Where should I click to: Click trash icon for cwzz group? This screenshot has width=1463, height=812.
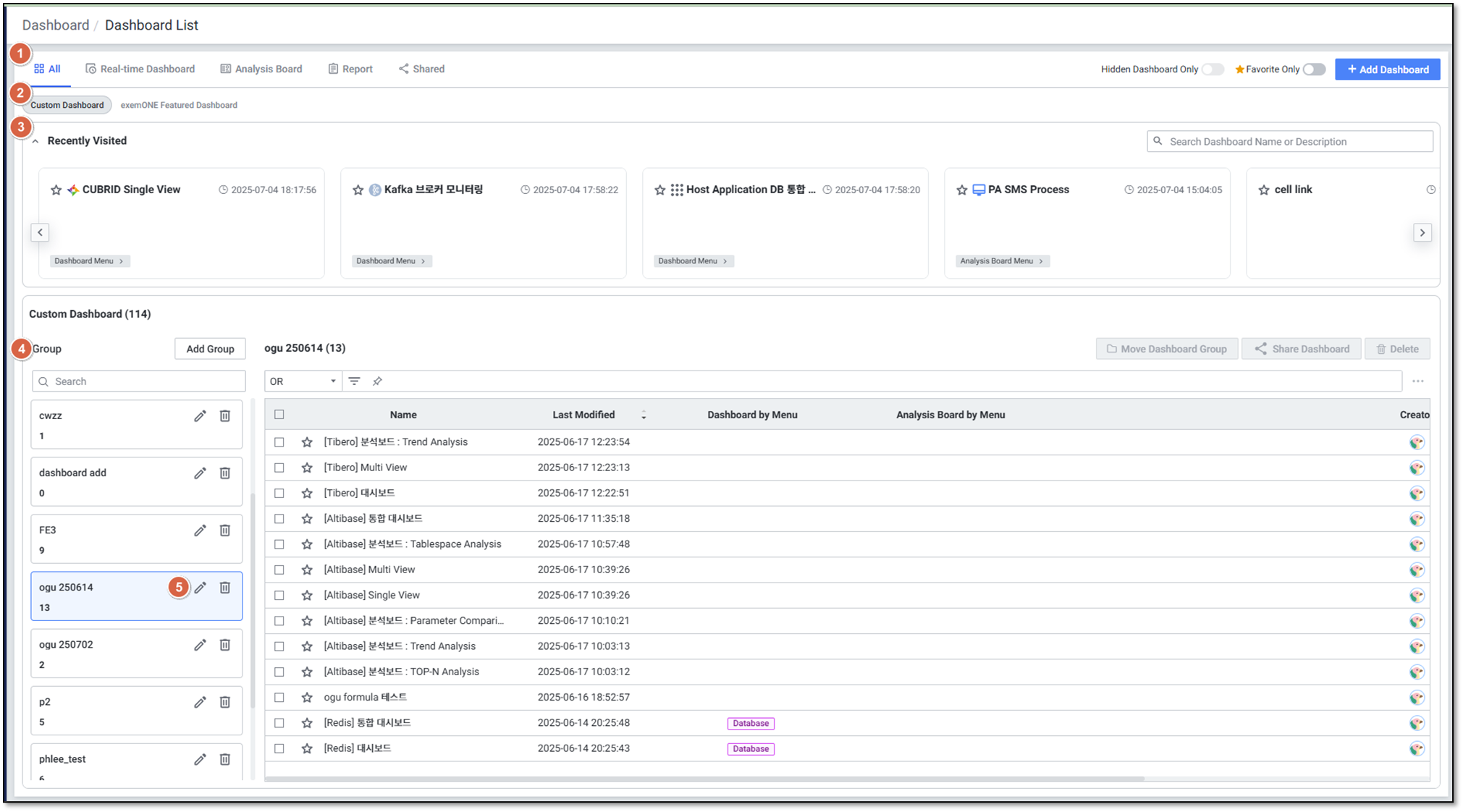pos(225,416)
